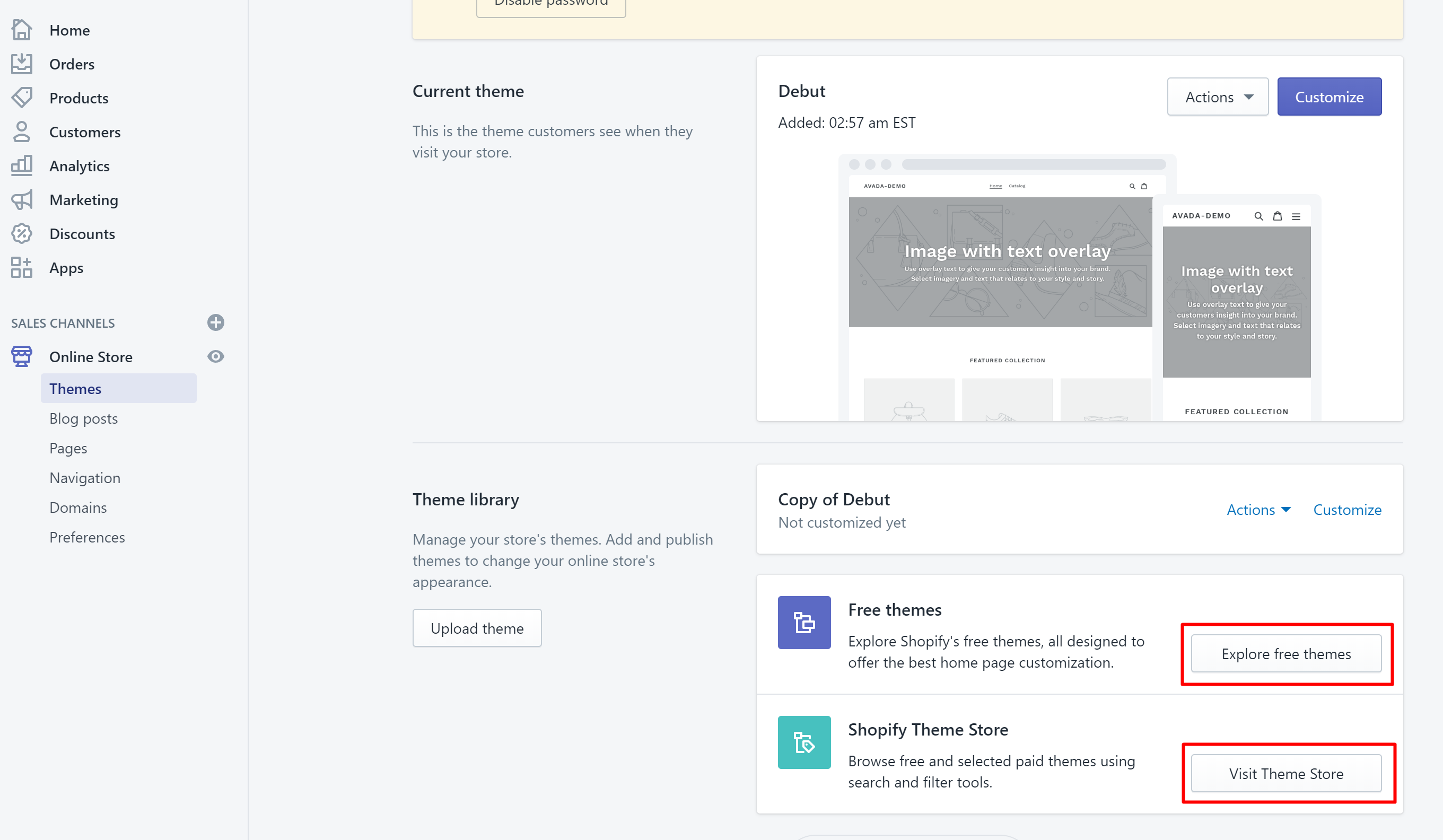
Task: Click the Apps icon in sidebar
Action: (x=21, y=267)
